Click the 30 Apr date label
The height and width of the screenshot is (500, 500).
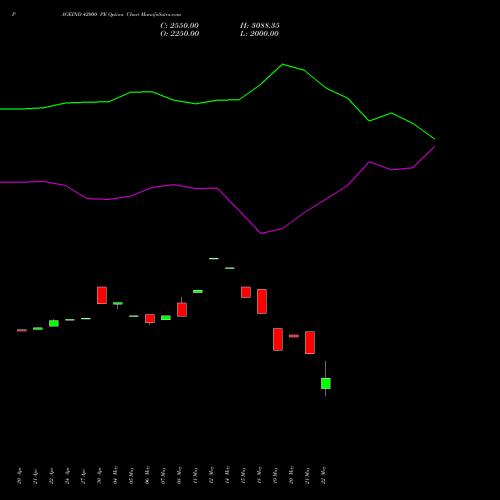pyautogui.click(x=99, y=476)
